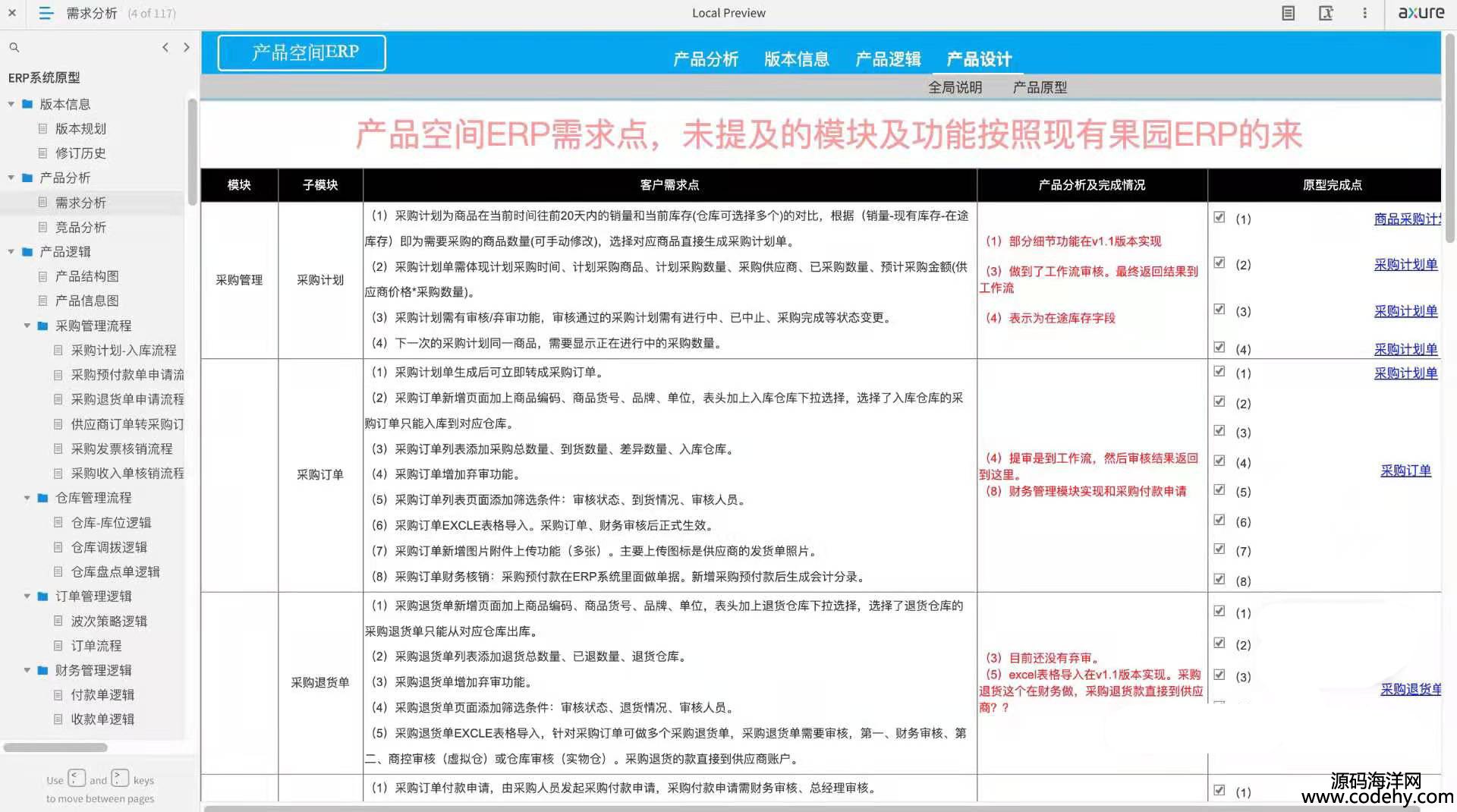Switch to the 产品设计 top tab
Viewport: 1457px width, 812px height.
pyautogui.click(x=979, y=59)
